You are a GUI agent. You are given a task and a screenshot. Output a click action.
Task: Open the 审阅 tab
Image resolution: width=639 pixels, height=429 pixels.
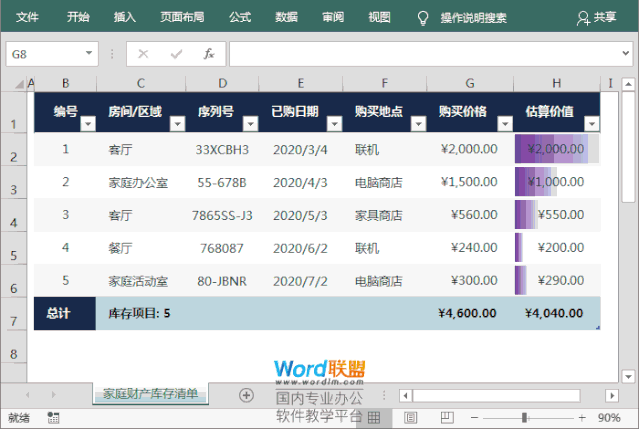pos(333,17)
